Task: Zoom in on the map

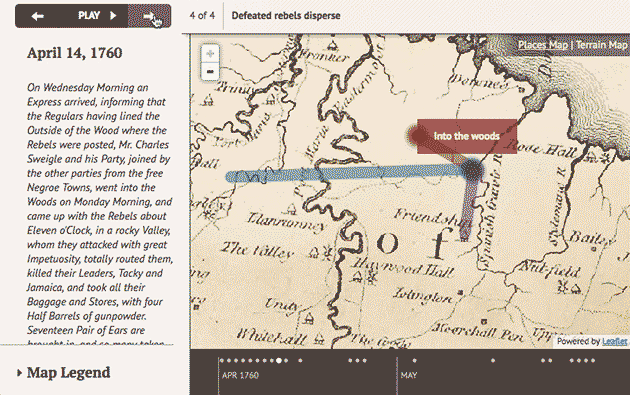Action: click(x=210, y=53)
